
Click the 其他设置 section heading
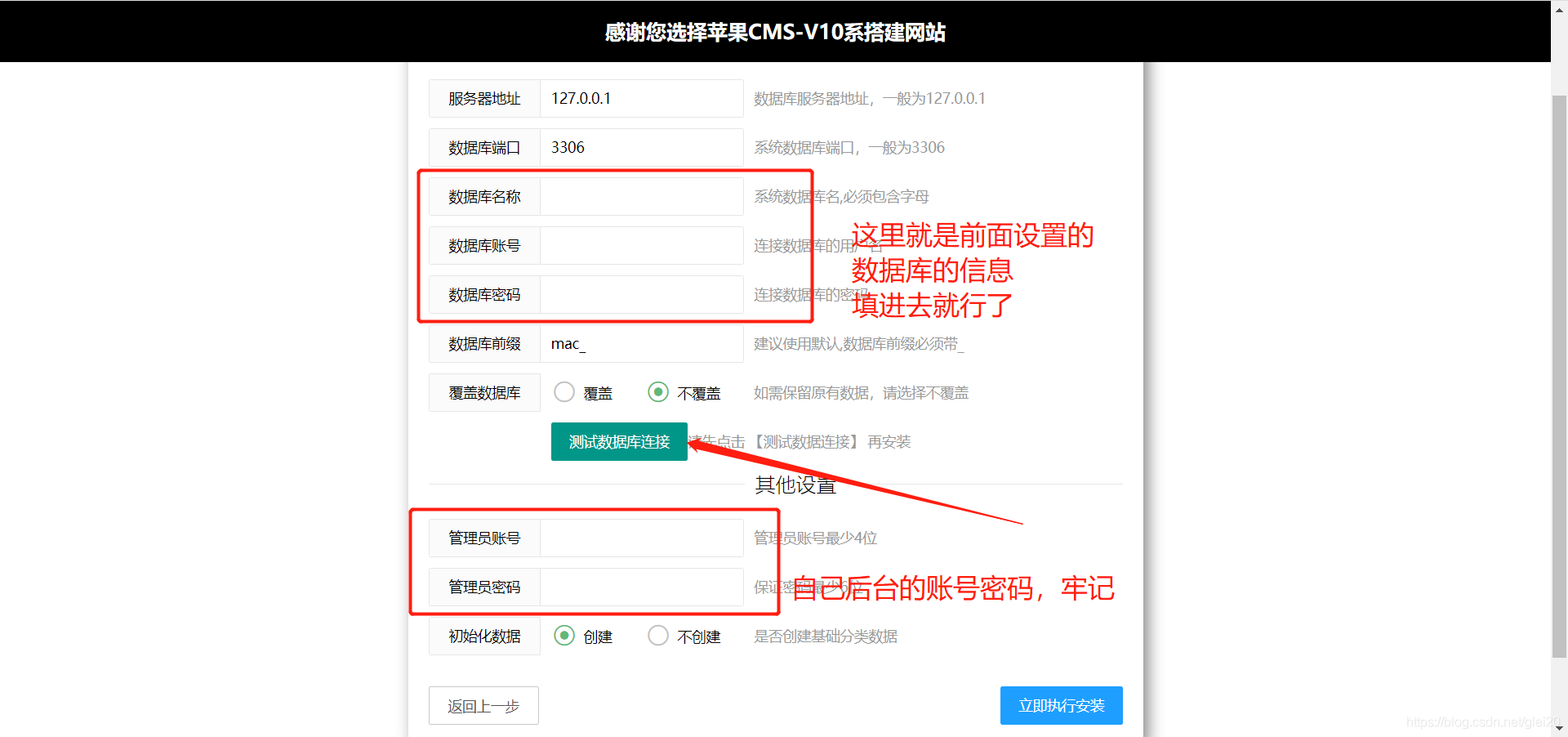[x=795, y=485]
